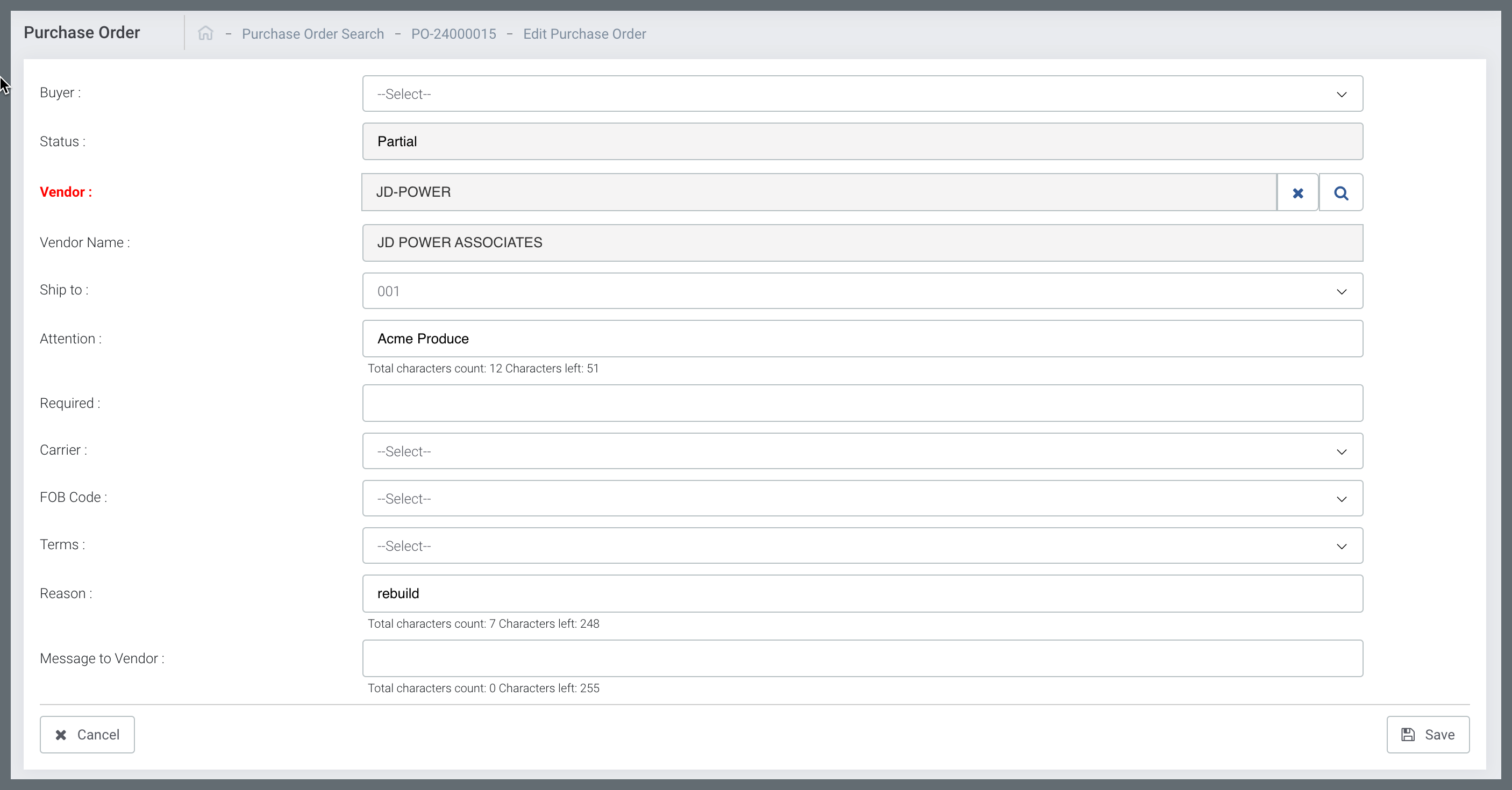
Task: Click into the Required field
Action: (x=862, y=403)
